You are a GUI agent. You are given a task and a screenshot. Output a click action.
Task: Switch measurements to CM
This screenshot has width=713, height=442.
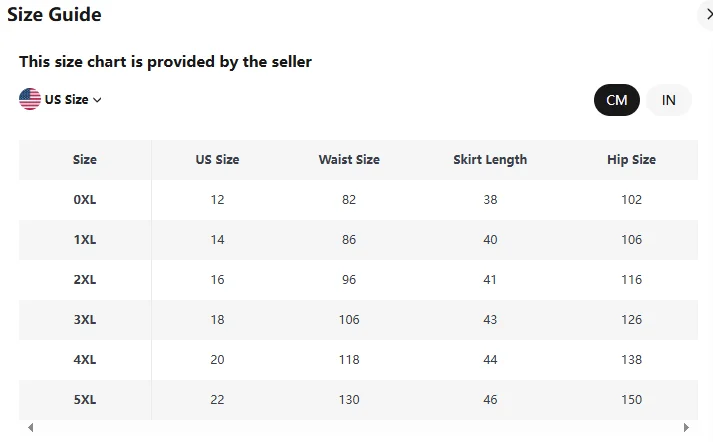[x=616, y=100]
